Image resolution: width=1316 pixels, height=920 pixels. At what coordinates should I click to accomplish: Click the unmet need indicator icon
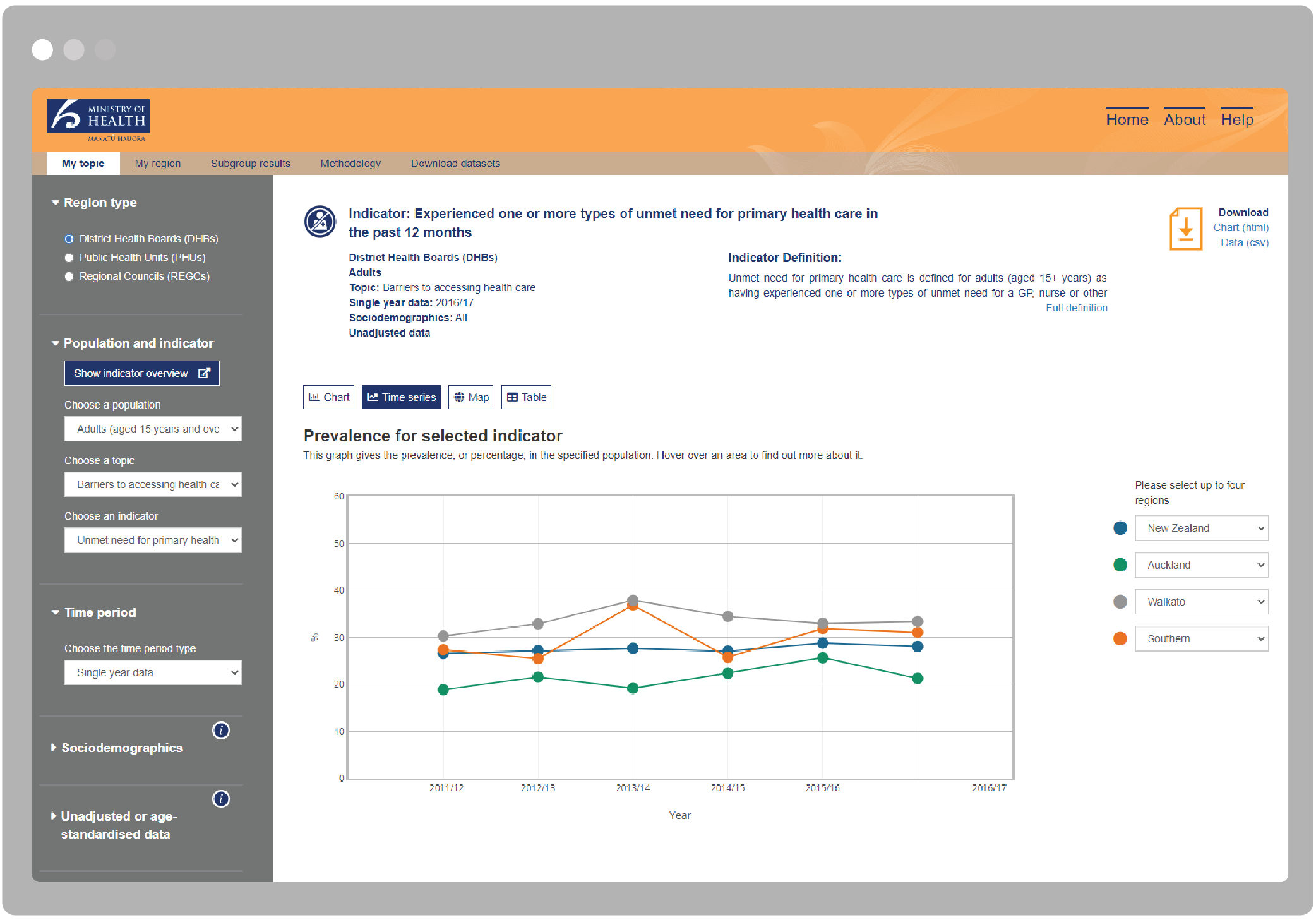[x=320, y=222]
